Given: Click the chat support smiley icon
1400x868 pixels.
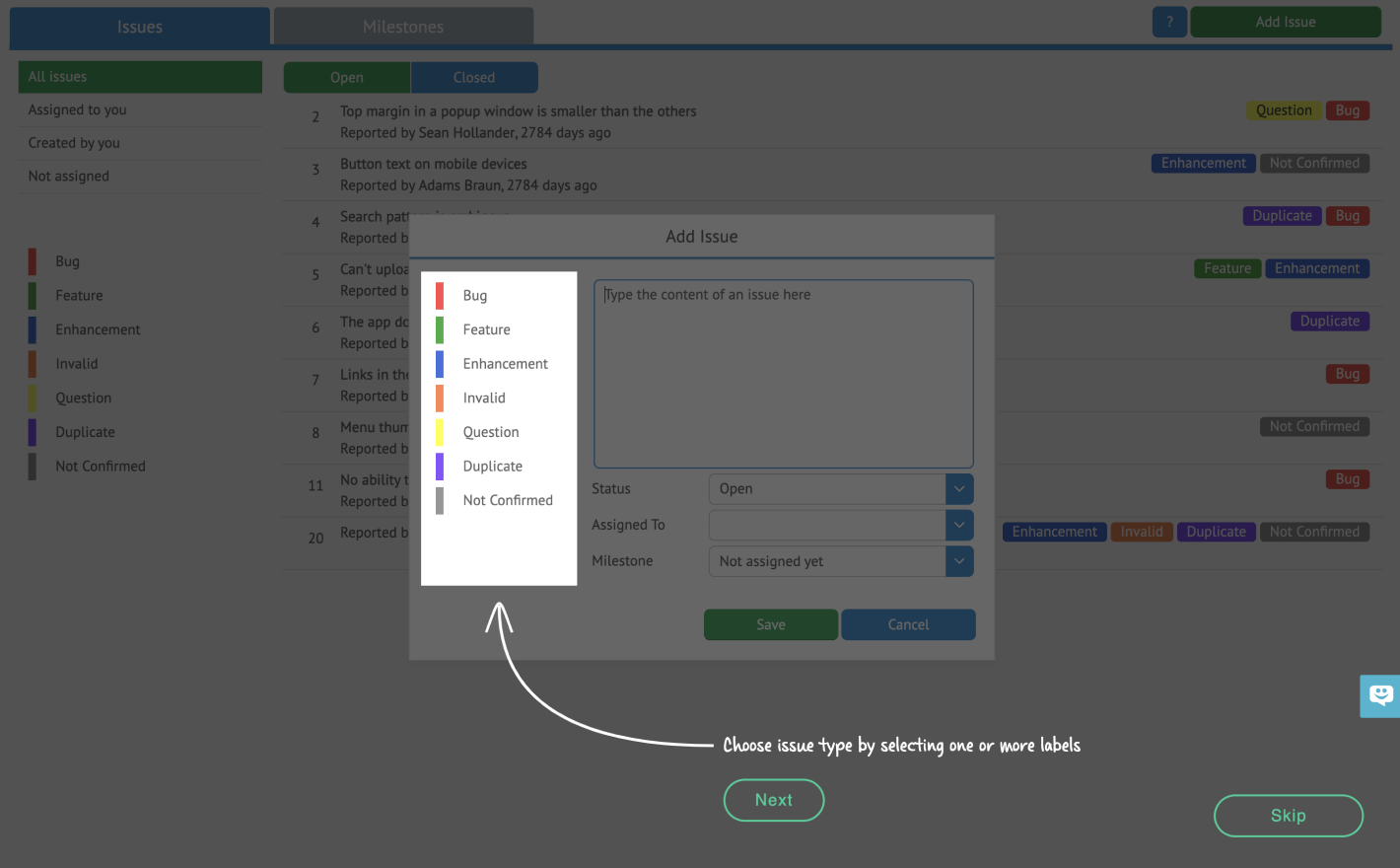Looking at the screenshot, I should pyautogui.click(x=1380, y=695).
